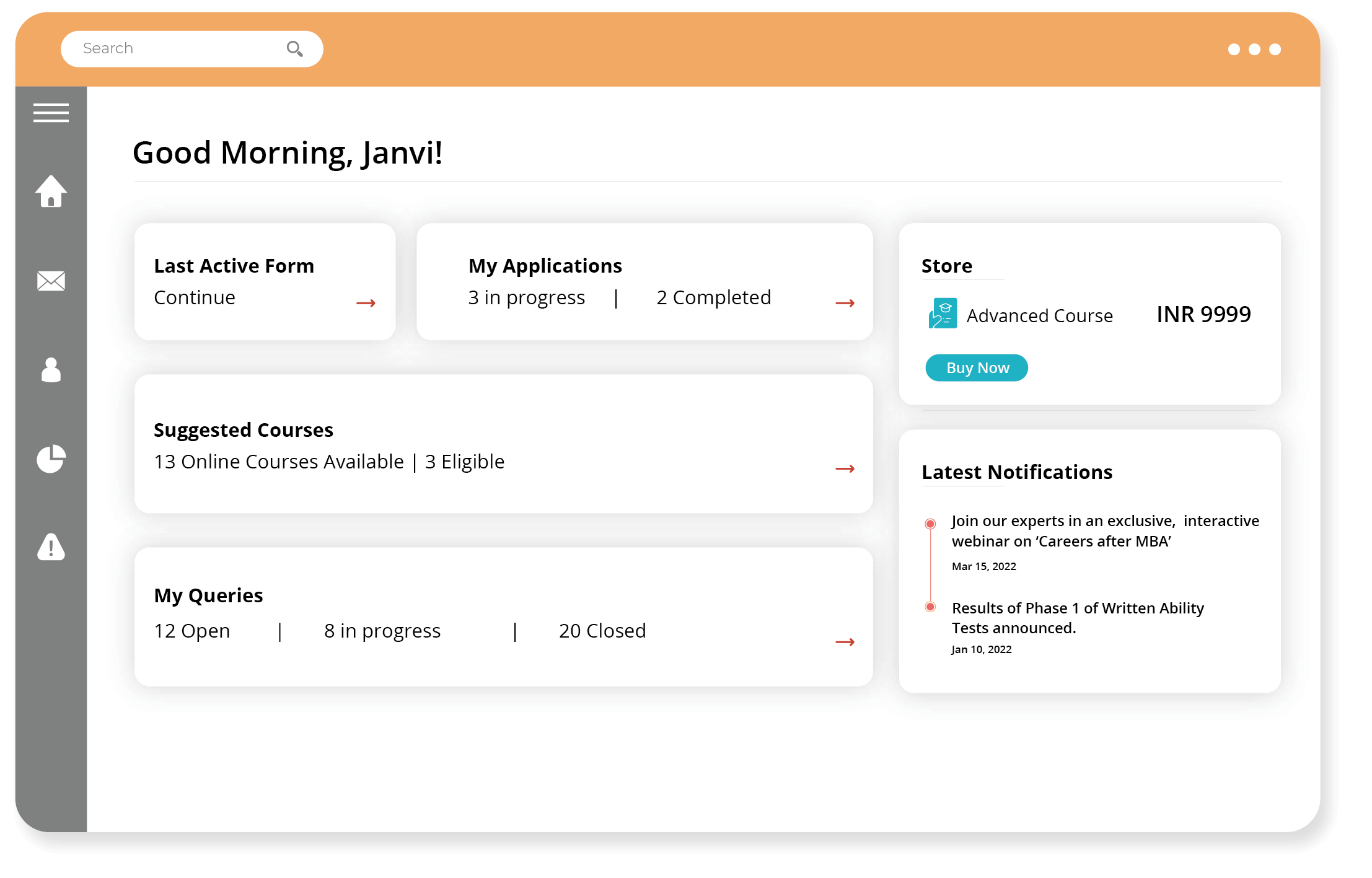
Task: Select the Careers after MBA webinar notification marker
Action: (930, 524)
